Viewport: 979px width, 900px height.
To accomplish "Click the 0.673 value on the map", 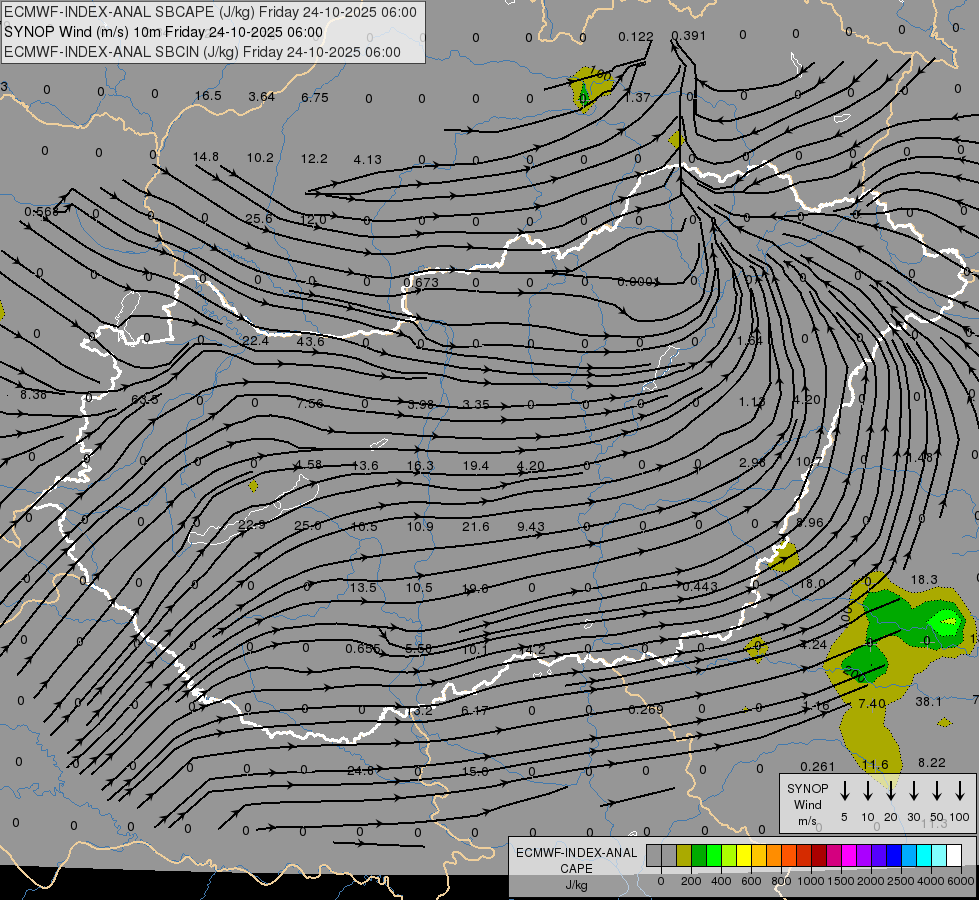I will (421, 282).
